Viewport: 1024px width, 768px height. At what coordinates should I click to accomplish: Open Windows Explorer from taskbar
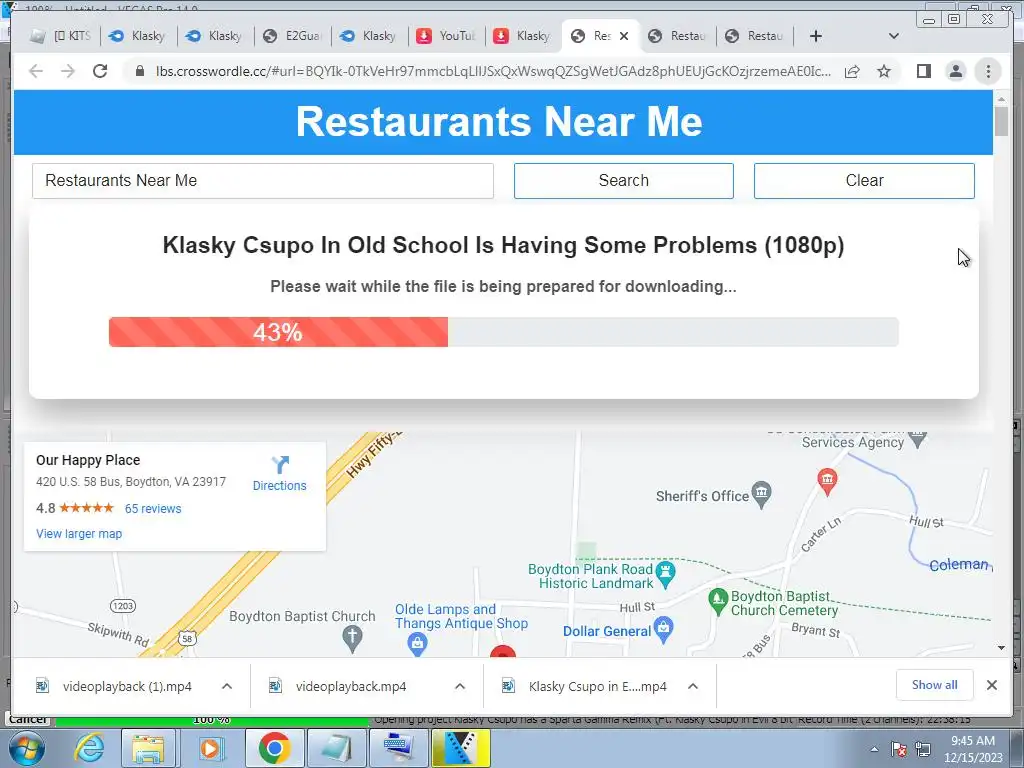(148, 748)
